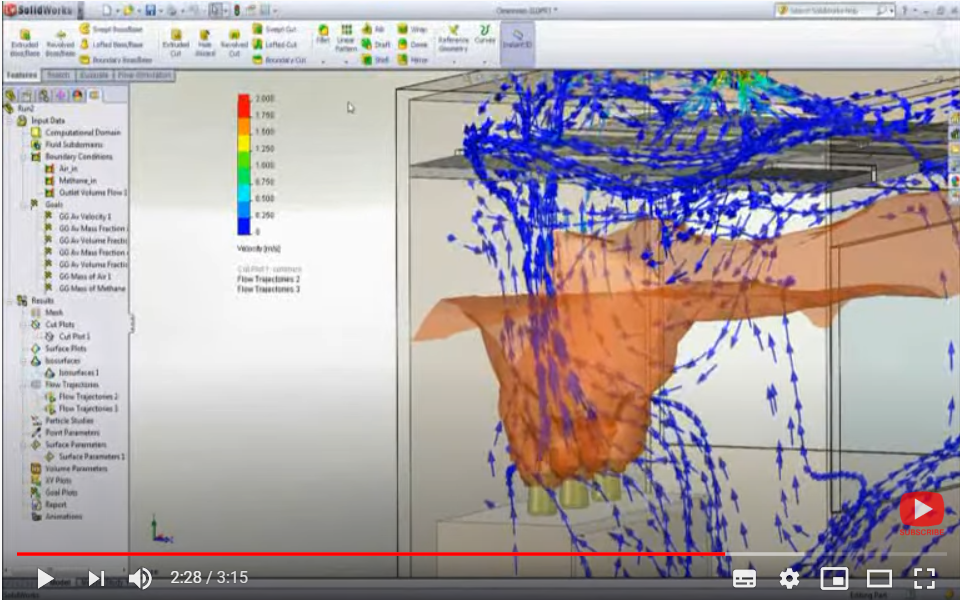Collapse the Flow Trajectories tree node
This screenshot has width=960, height=600.
coord(24,384)
